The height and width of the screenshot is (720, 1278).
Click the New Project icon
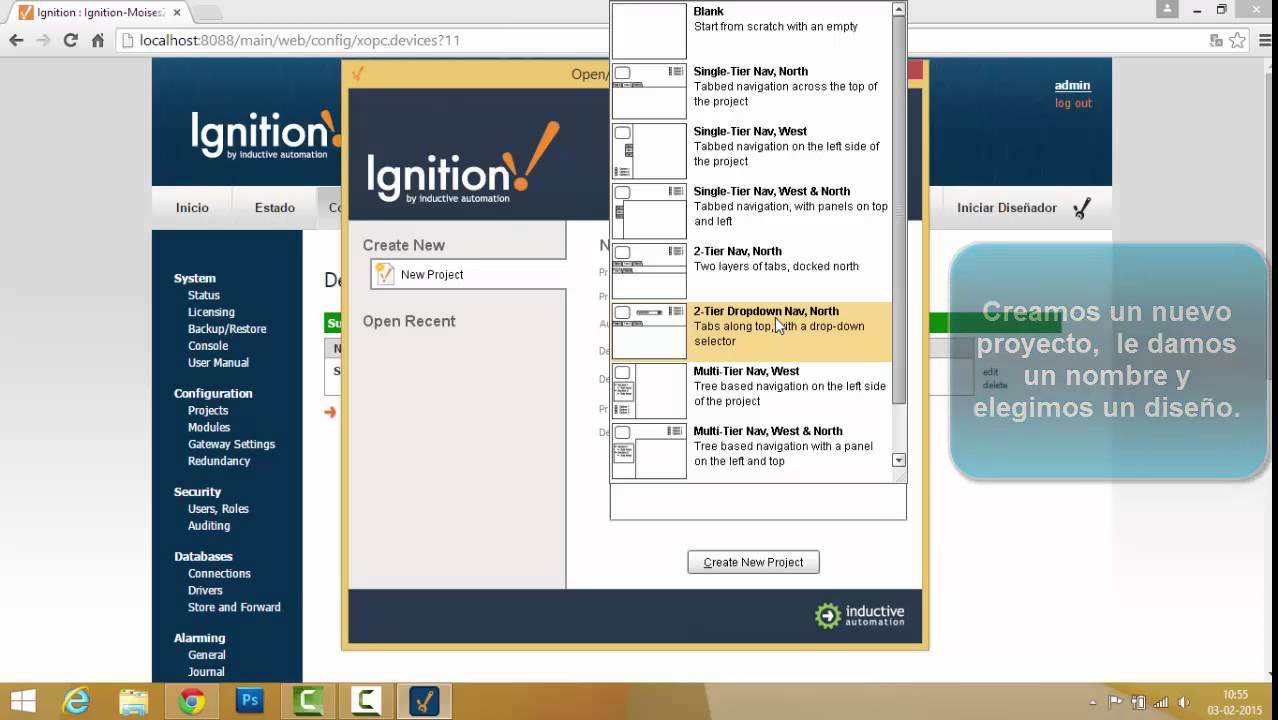coord(385,274)
